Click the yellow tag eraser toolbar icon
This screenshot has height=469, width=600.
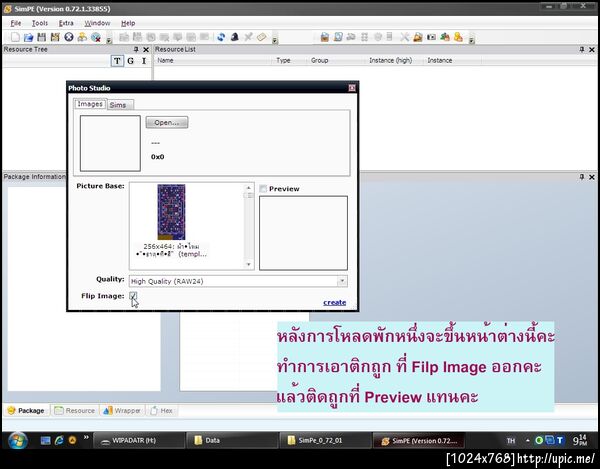pos(262,37)
